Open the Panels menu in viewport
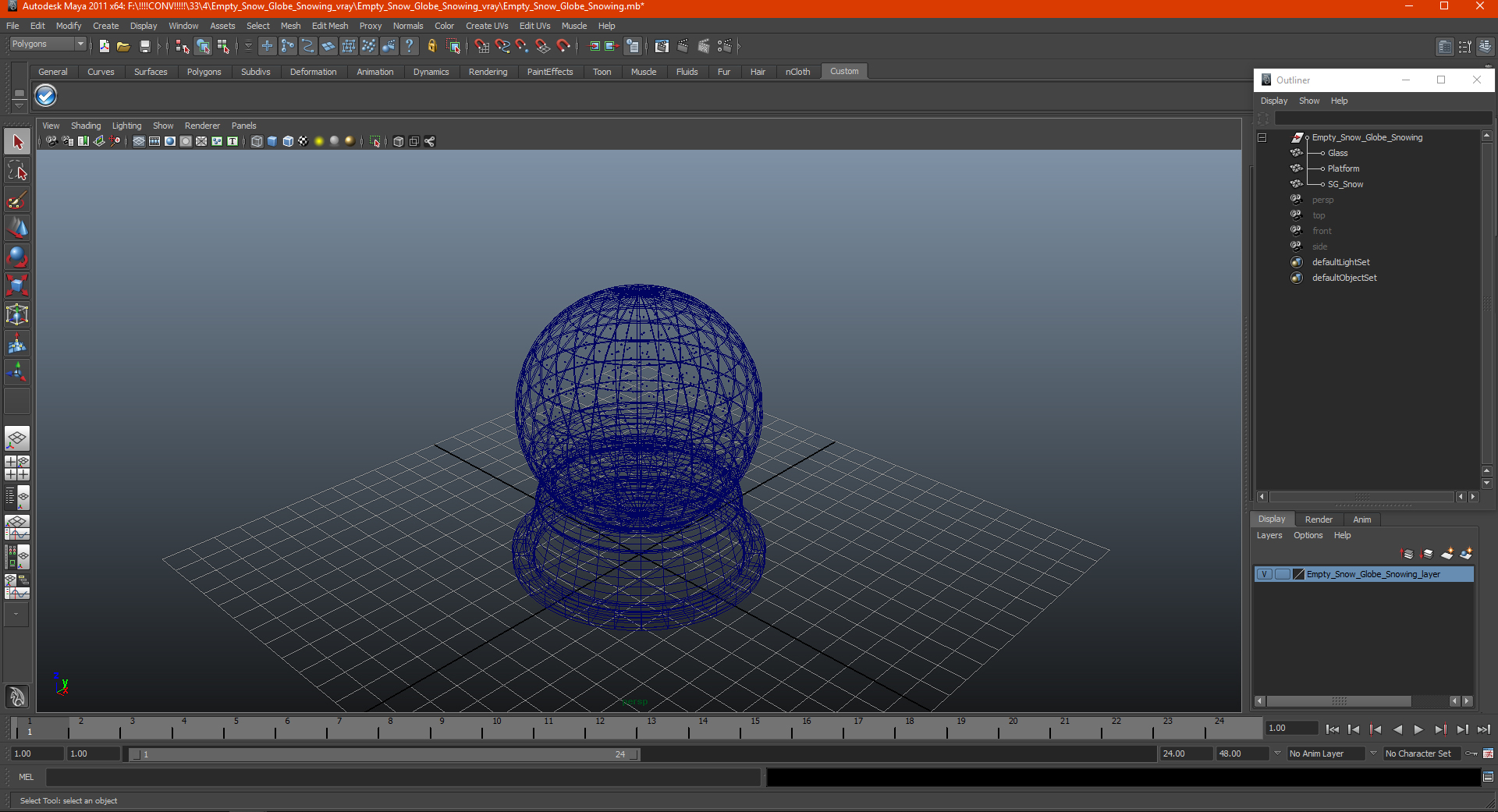Viewport: 1498px width, 812px height. (243, 126)
